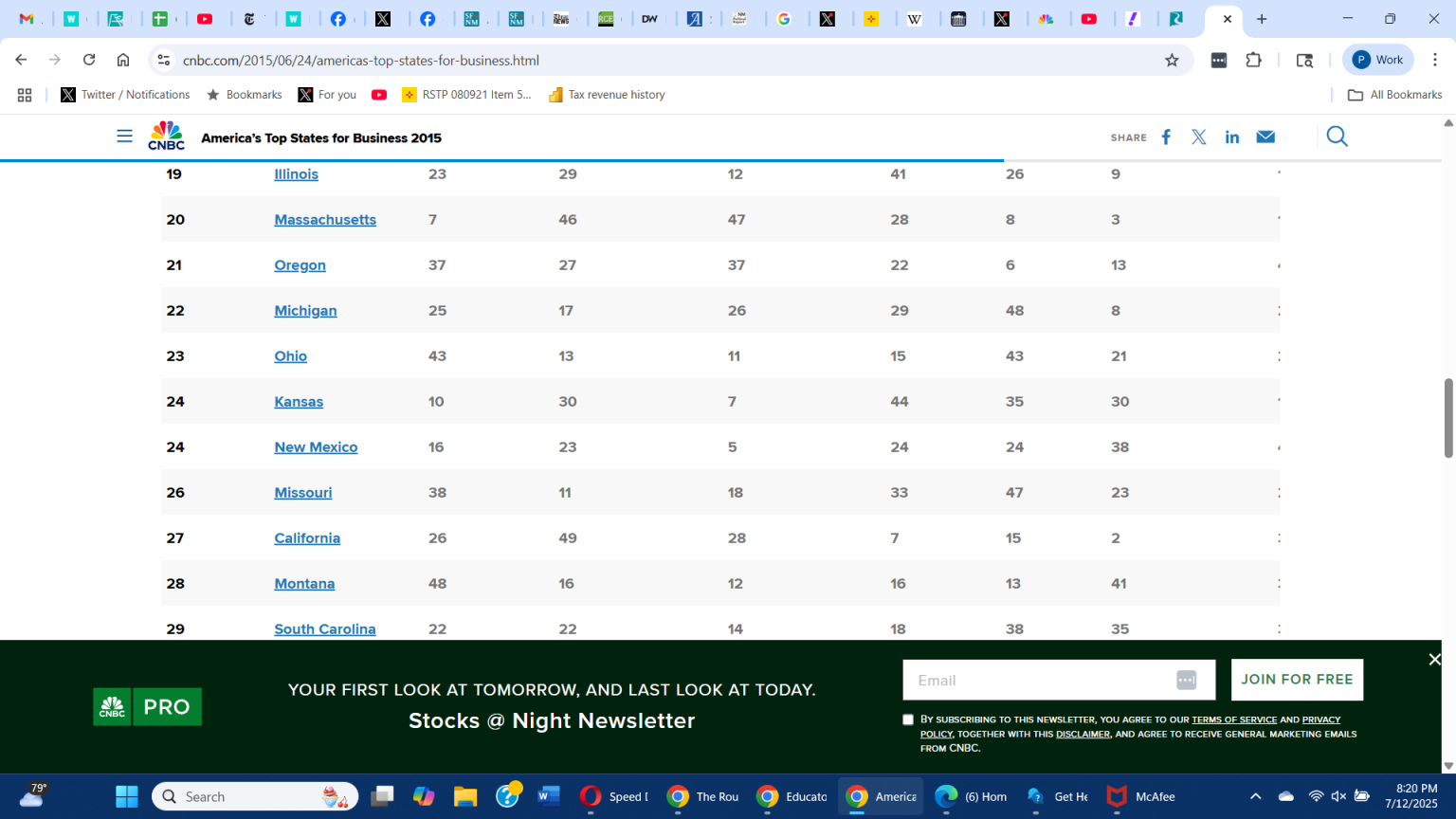The width and height of the screenshot is (1456, 819).
Task: Expand Chrome three-dot menu
Action: 1435,60
